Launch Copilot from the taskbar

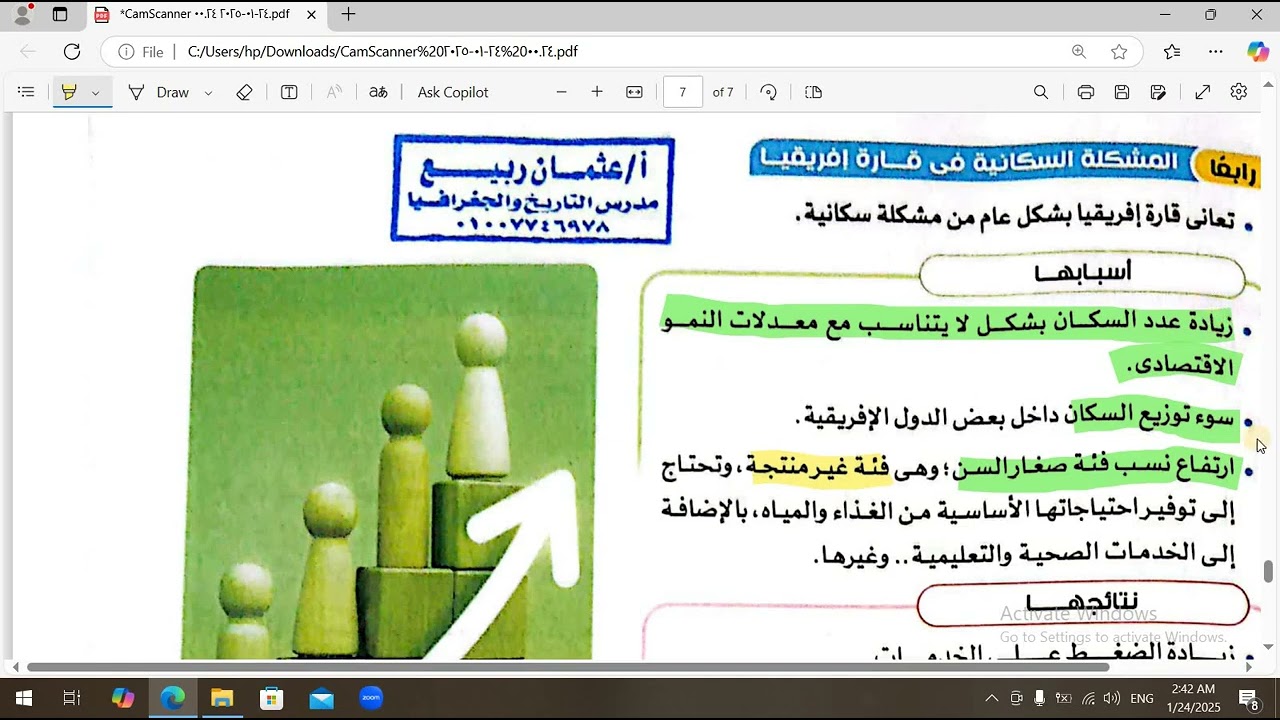tap(123, 698)
